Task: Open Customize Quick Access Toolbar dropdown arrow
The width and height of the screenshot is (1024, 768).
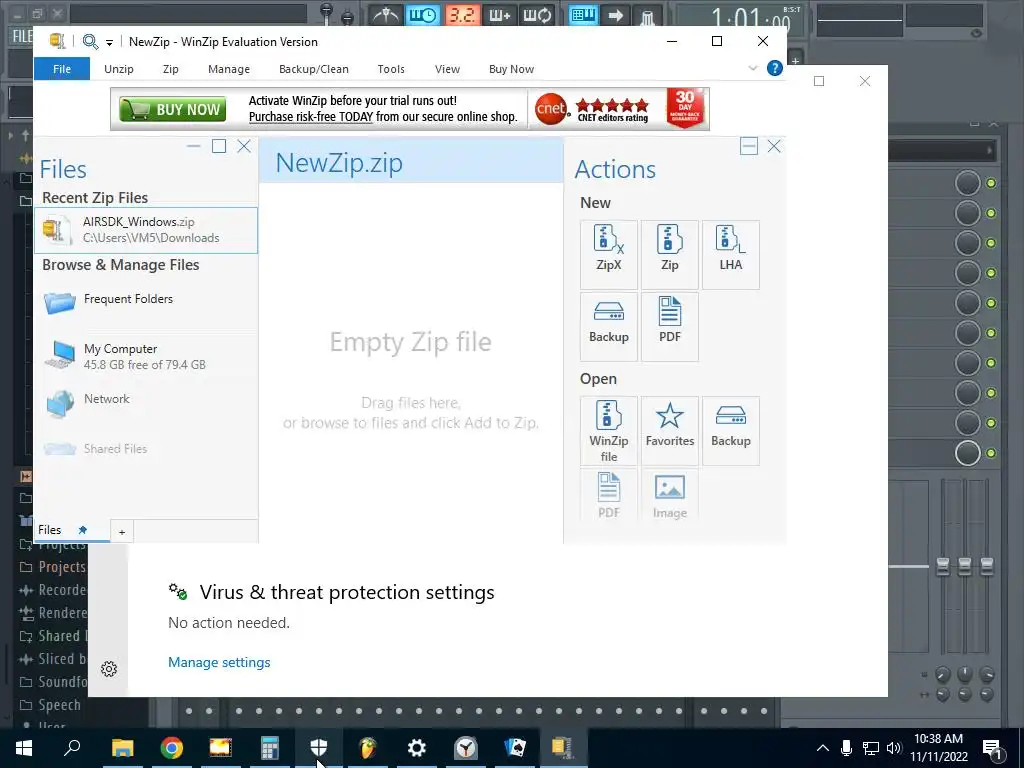Action: point(109,42)
